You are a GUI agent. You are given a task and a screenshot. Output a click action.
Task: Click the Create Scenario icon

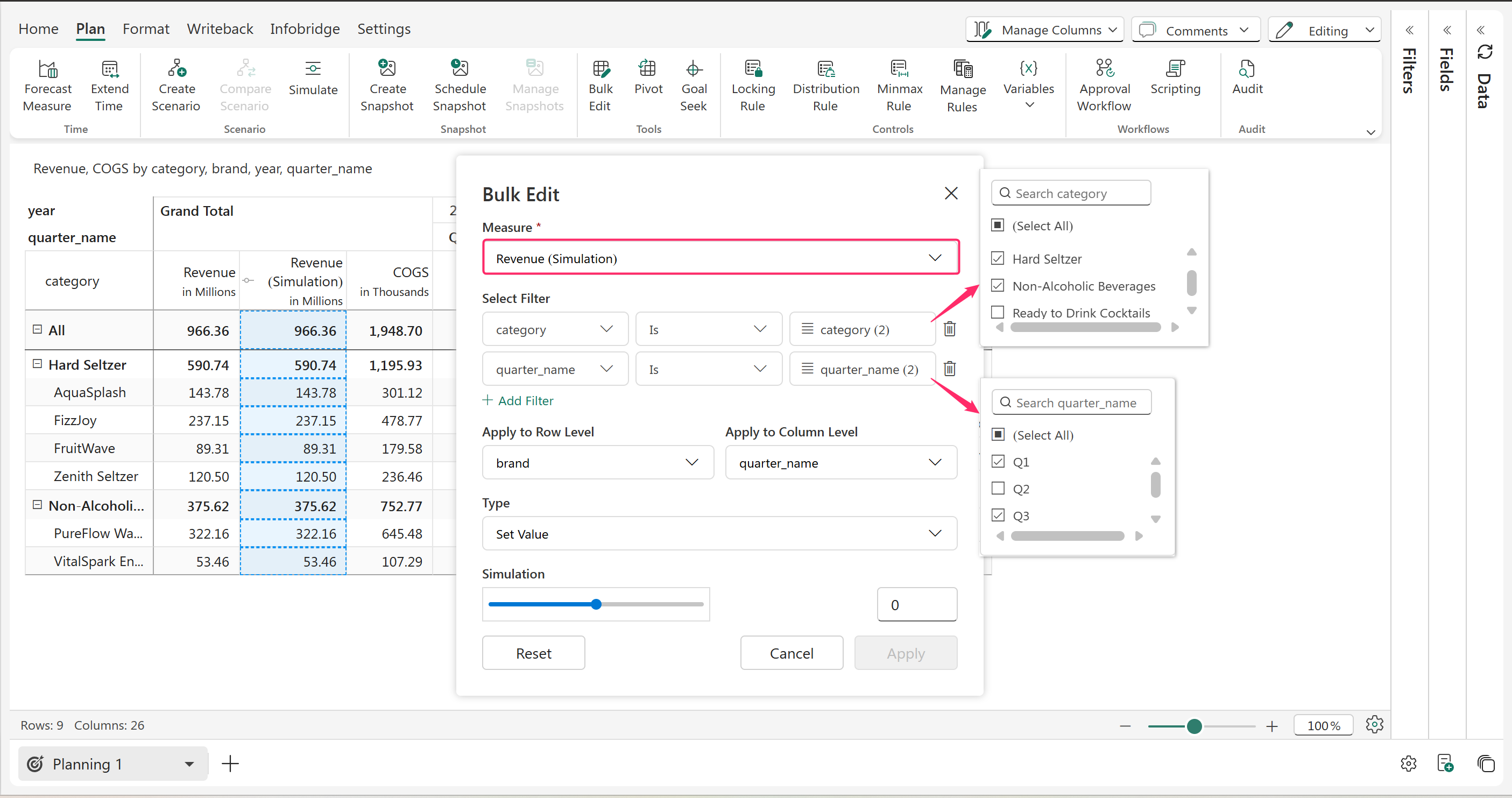coord(176,69)
